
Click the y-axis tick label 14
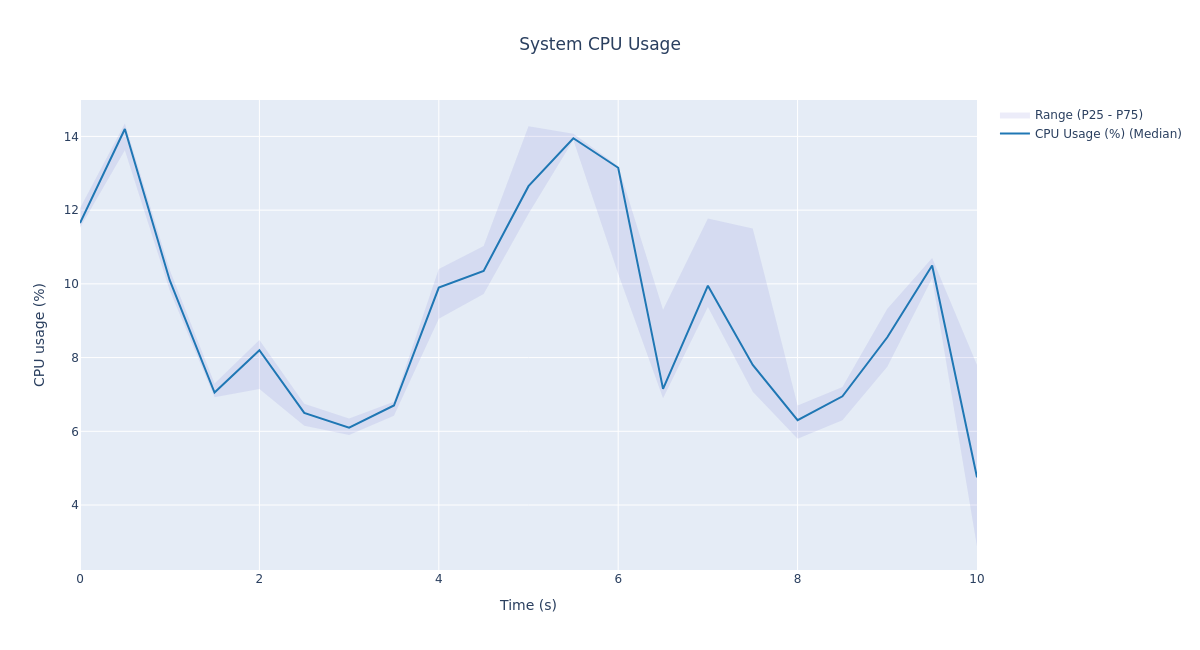(71, 137)
